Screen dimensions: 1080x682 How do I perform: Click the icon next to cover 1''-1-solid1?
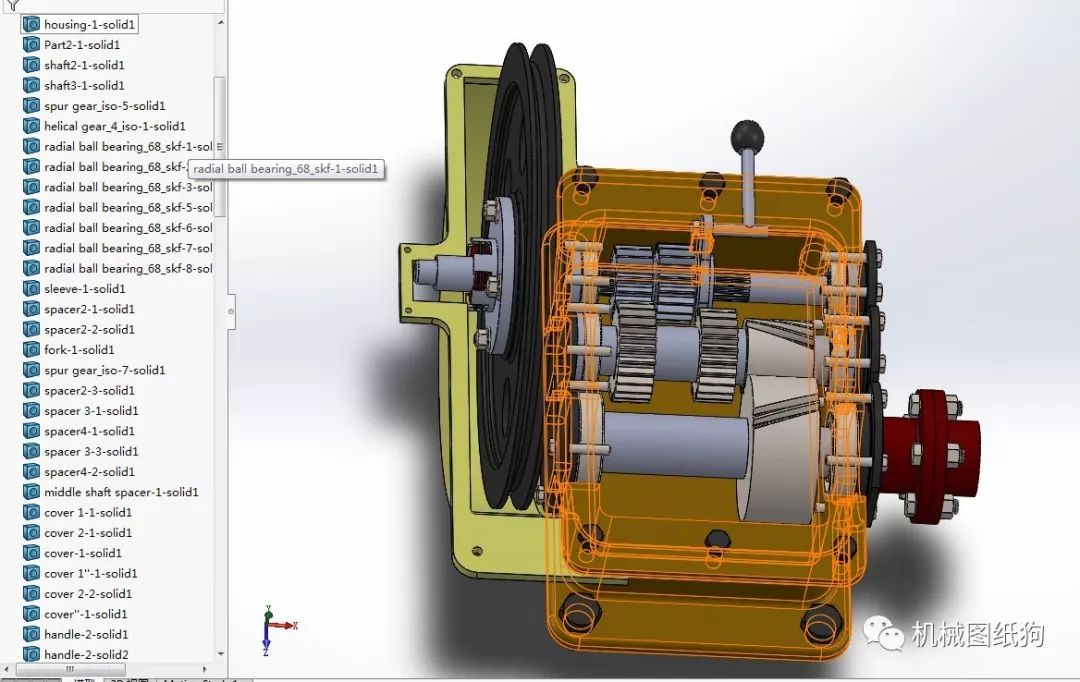point(31,573)
